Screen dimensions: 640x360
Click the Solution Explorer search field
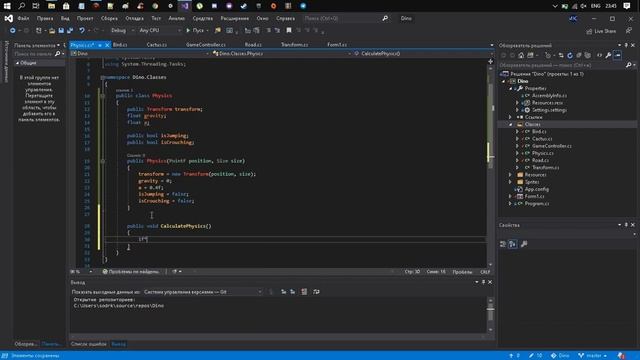tap(562, 65)
